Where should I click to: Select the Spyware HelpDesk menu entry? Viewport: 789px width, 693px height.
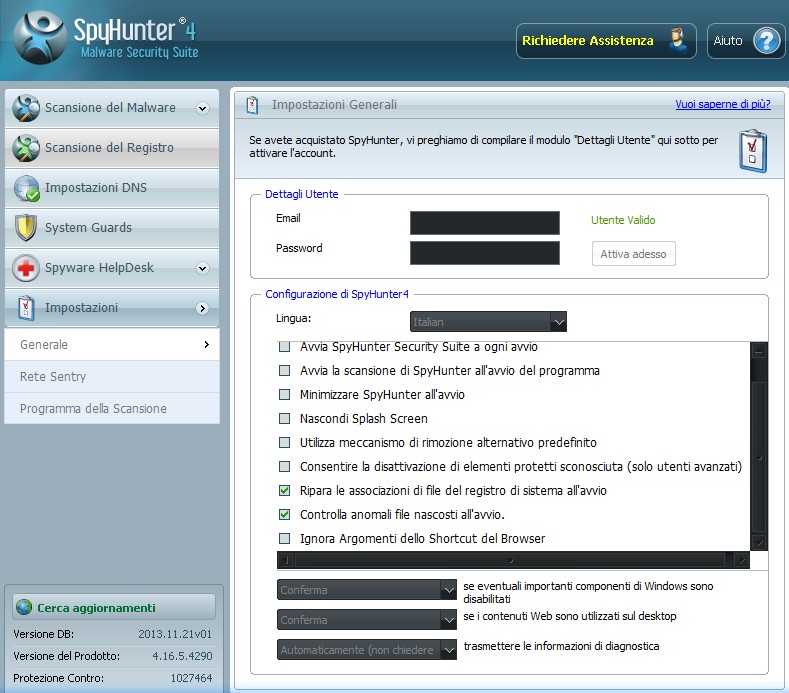[x=112, y=268]
